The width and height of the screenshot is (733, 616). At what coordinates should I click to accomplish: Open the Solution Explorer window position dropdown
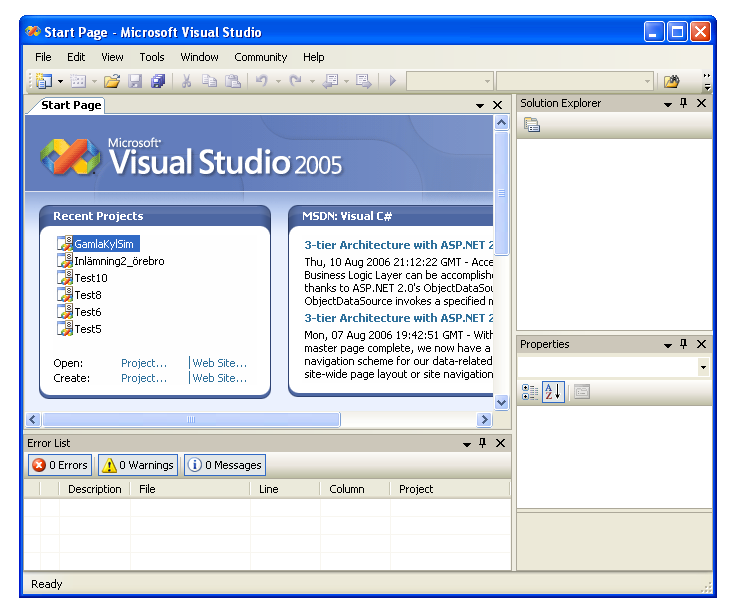coord(668,104)
